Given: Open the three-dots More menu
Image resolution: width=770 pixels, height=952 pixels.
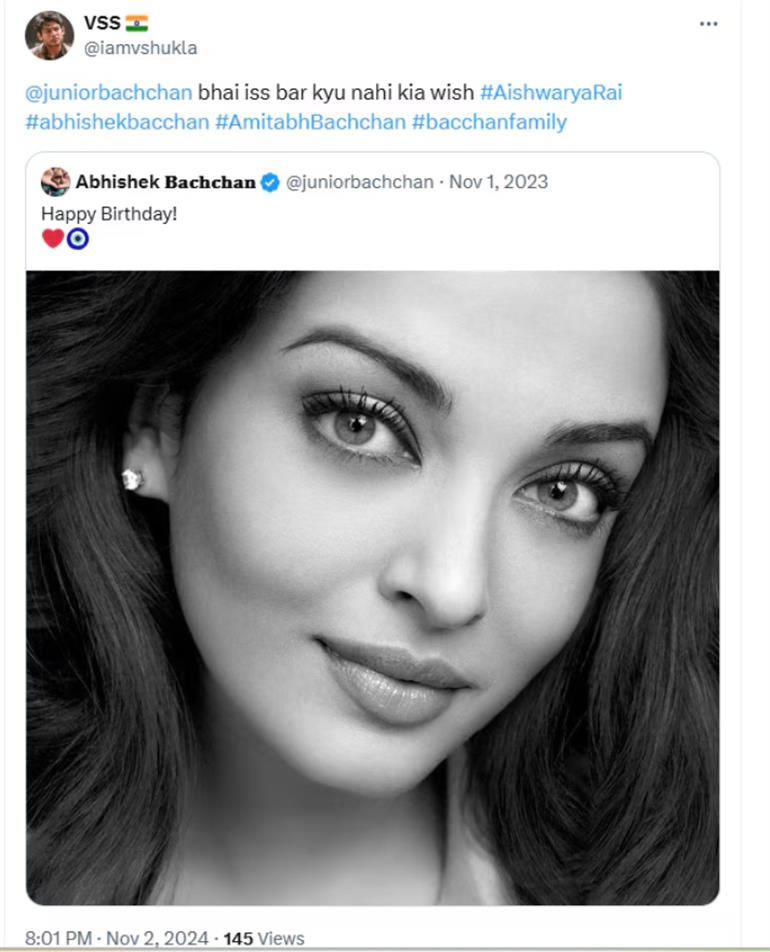Looking at the screenshot, I should [x=708, y=24].
